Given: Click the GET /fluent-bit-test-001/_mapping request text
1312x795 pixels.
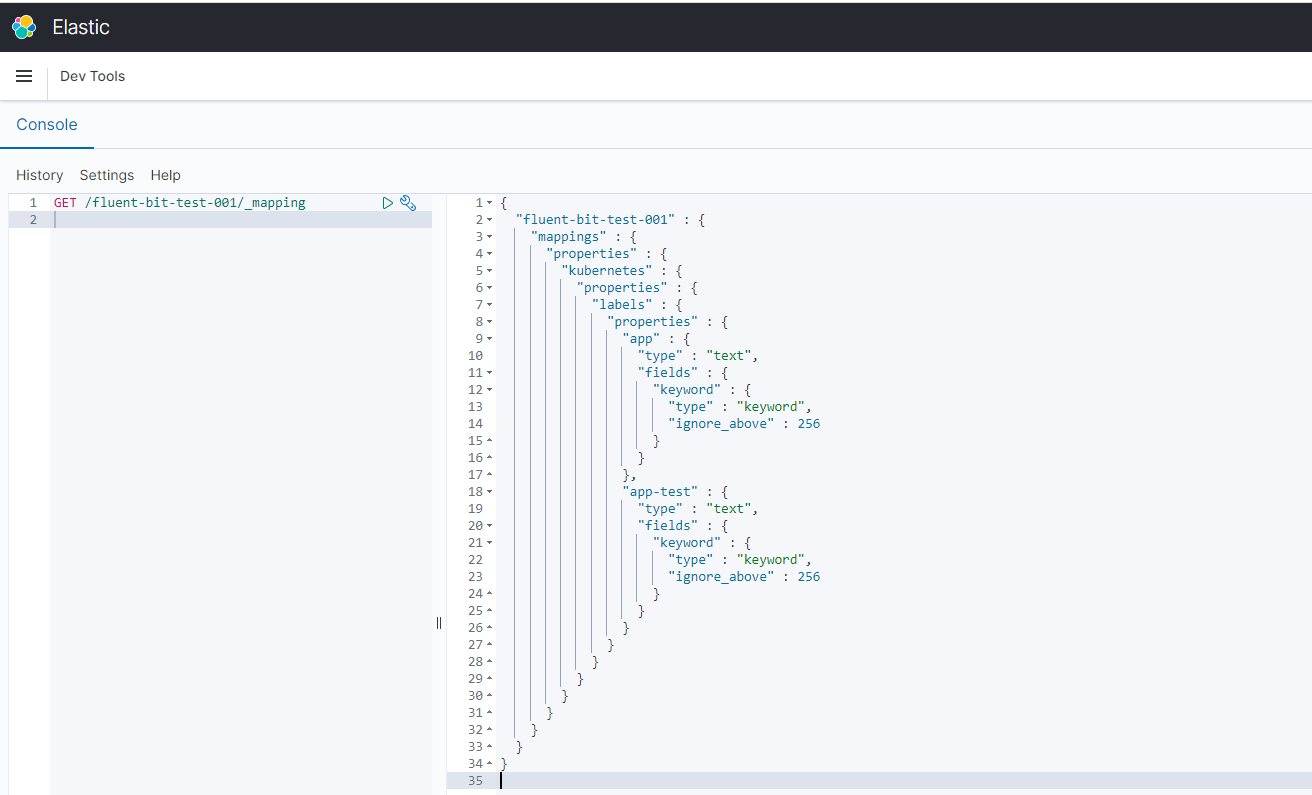Looking at the screenshot, I should pos(180,203).
